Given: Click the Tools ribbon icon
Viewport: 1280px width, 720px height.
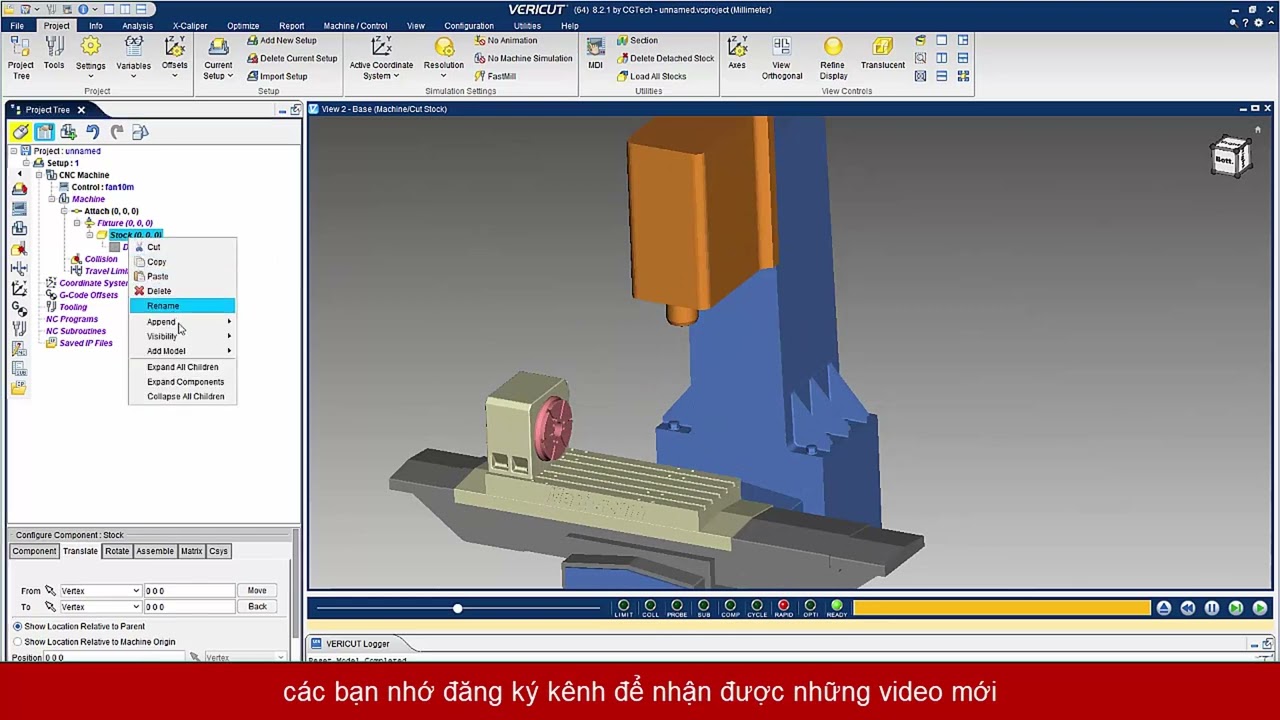Looking at the screenshot, I should click(x=54, y=54).
